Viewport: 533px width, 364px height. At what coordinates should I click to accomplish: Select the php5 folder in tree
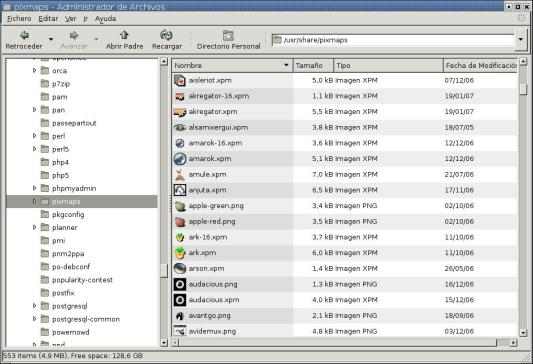coord(61,175)
